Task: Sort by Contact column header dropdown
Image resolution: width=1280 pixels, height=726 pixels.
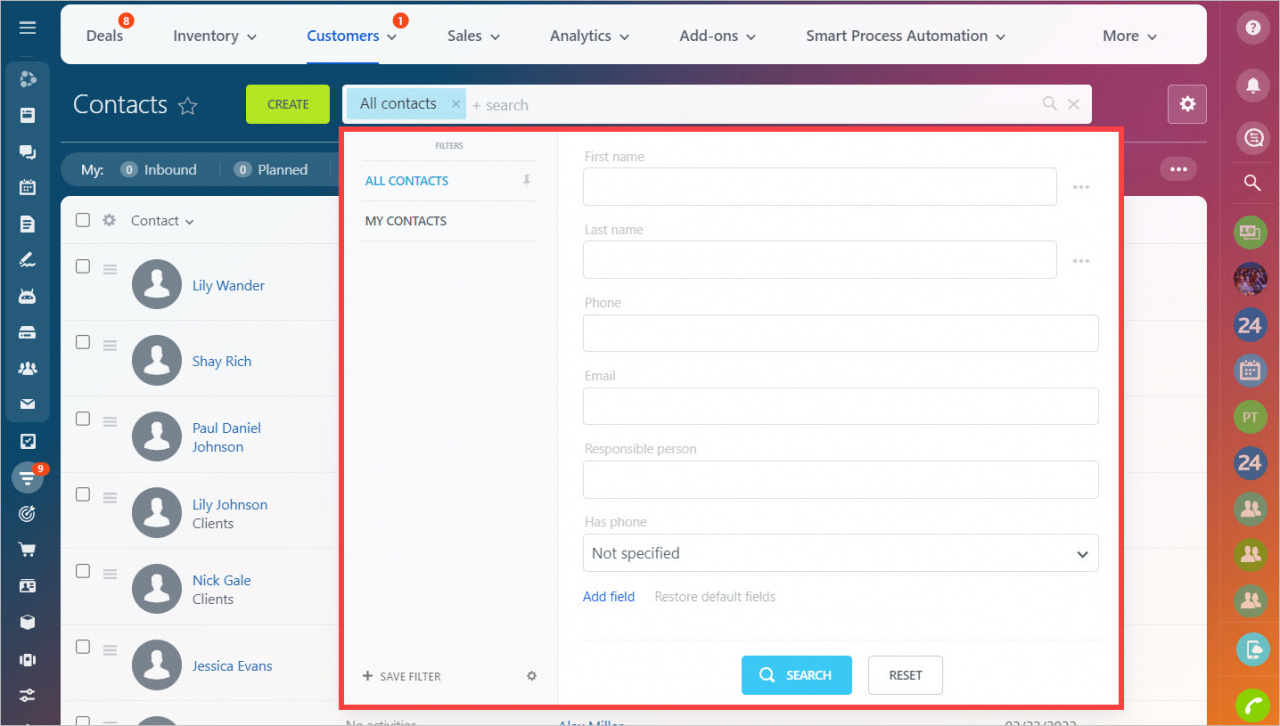Action: 163,221
